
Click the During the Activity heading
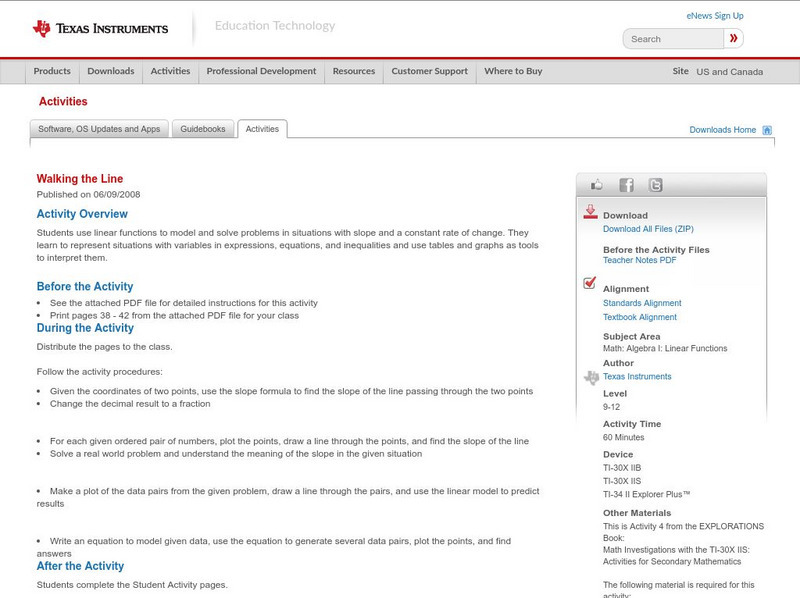[85, 328]
